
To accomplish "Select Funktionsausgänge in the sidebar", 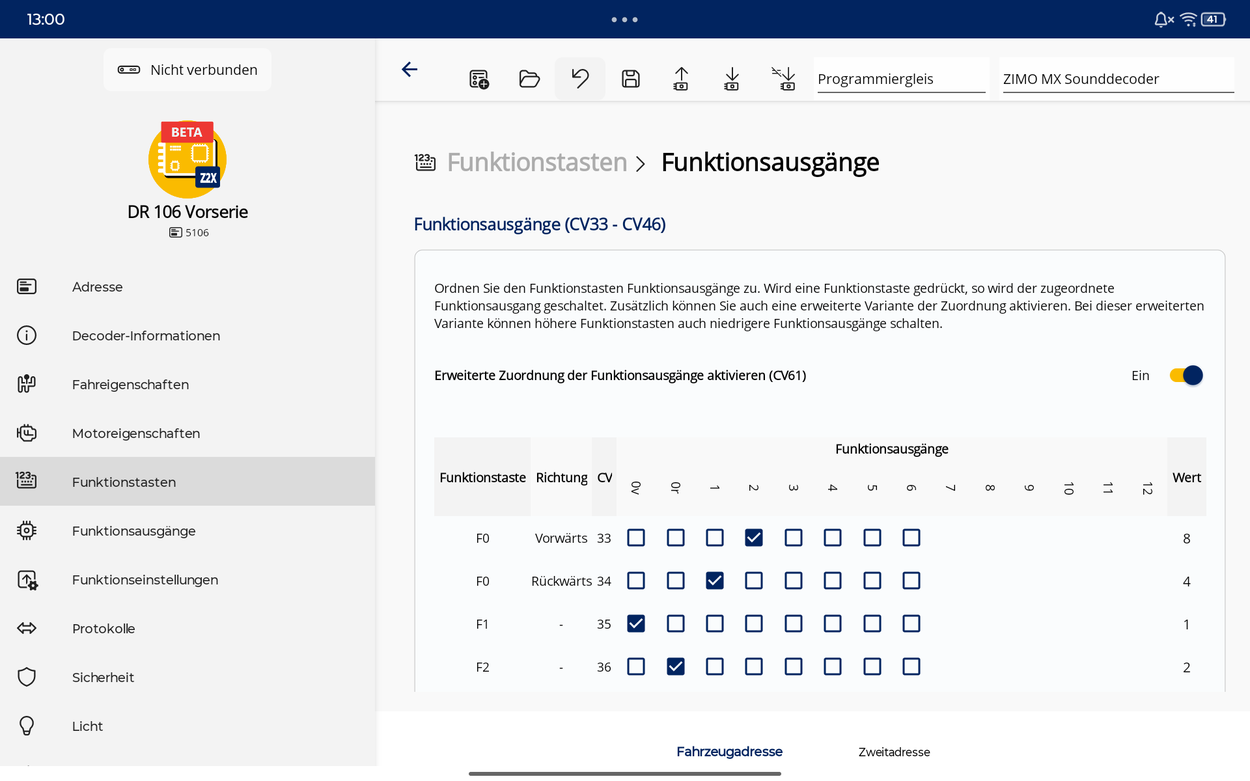I will coord(133,531).
